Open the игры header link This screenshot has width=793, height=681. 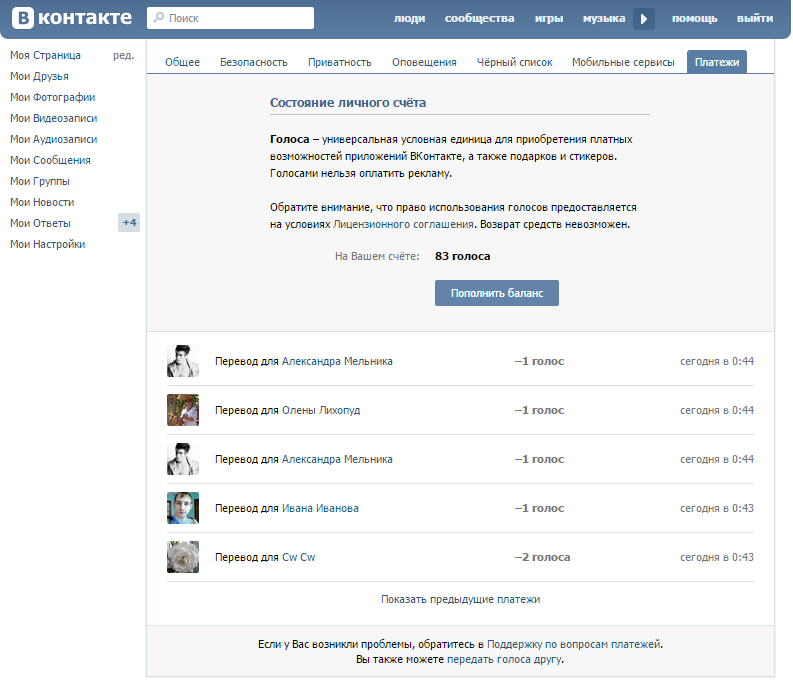tap(549, 18)
